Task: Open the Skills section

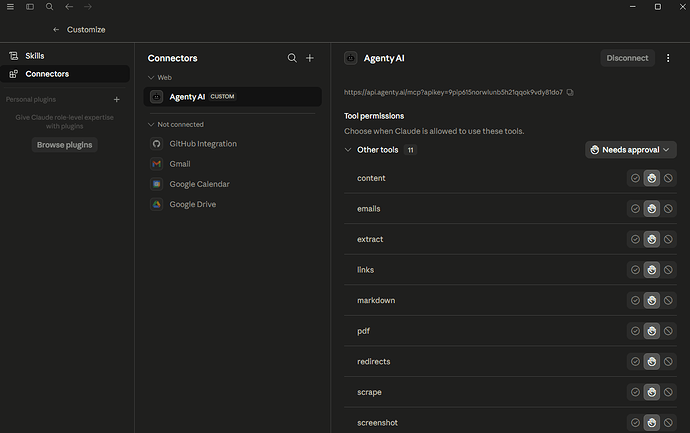Action: point(65,56)
